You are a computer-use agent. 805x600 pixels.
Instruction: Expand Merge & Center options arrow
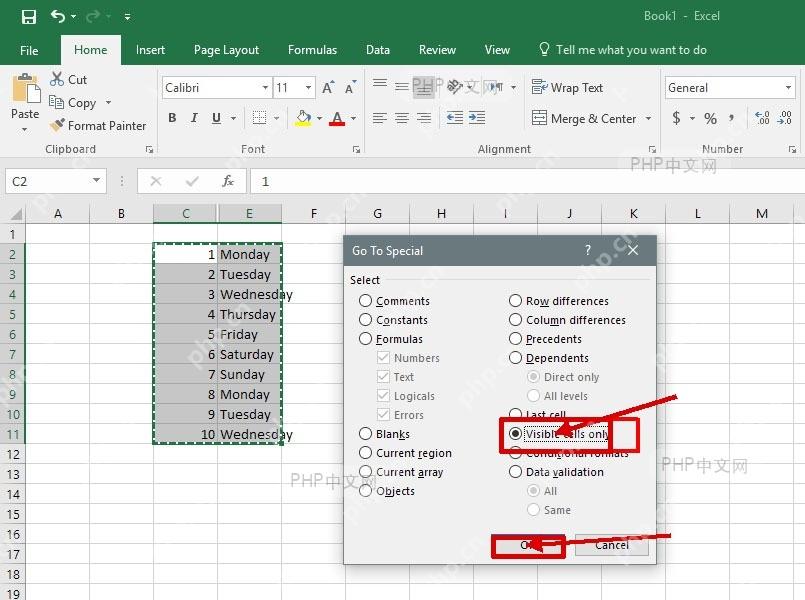(x=648, y=119)
